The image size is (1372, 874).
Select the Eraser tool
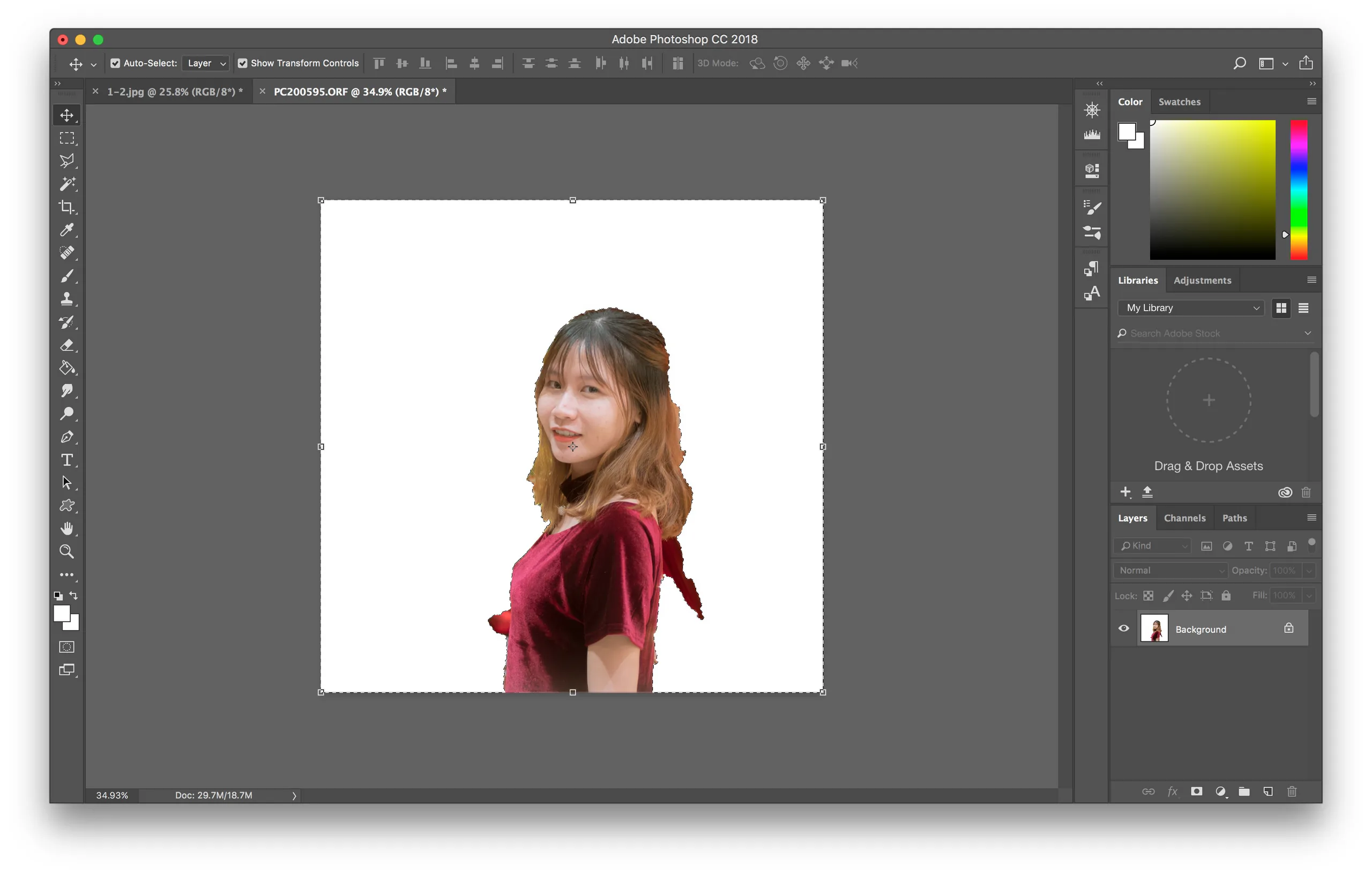point(66,345)
